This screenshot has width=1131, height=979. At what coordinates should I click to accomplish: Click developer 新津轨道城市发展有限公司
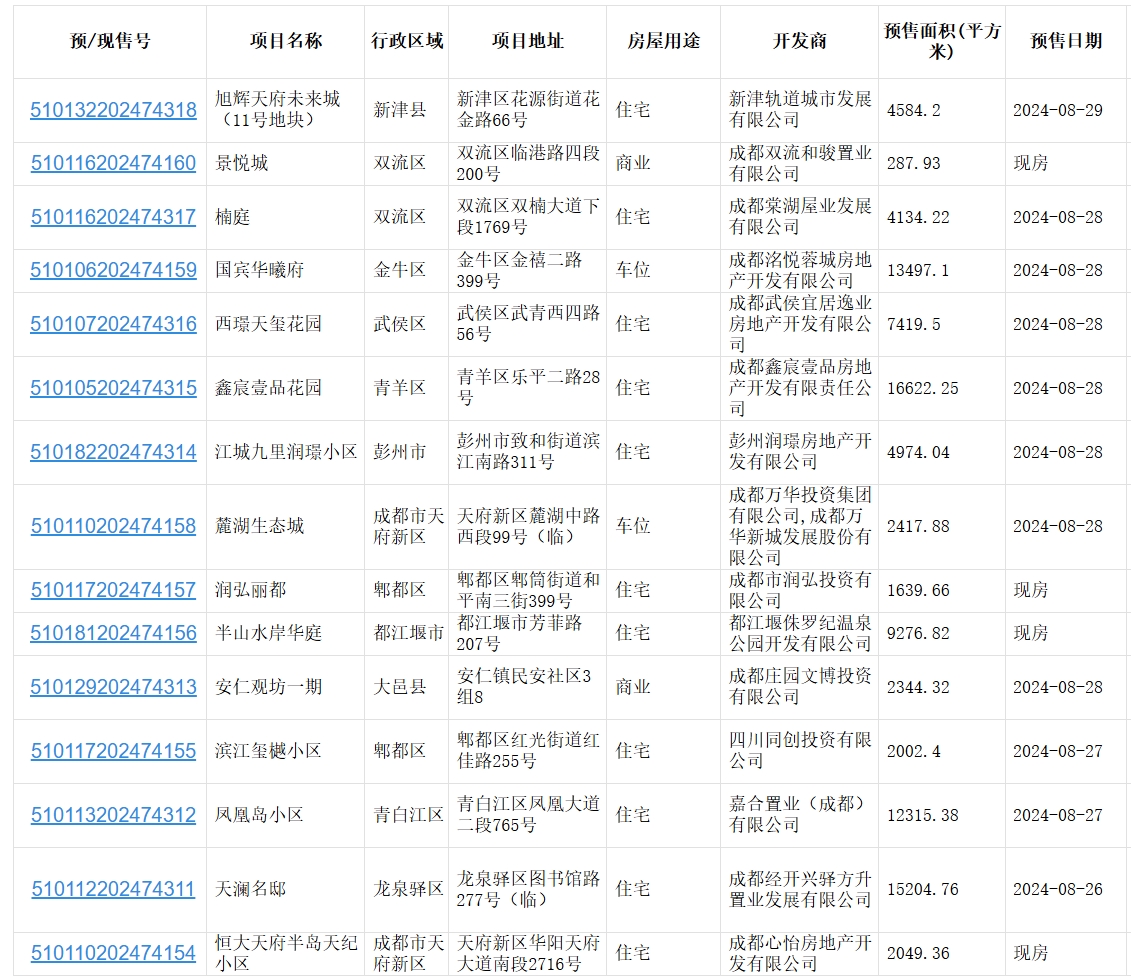800,110
